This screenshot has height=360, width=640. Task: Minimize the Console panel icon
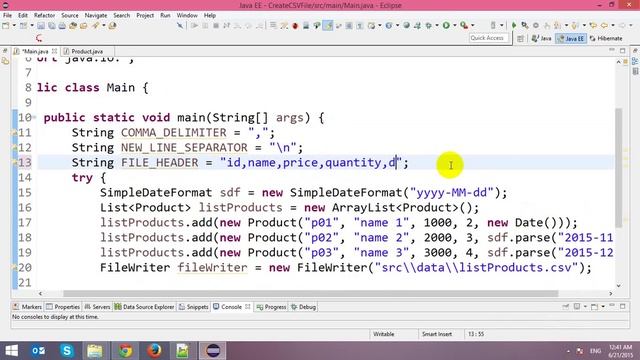click(612, 306)
